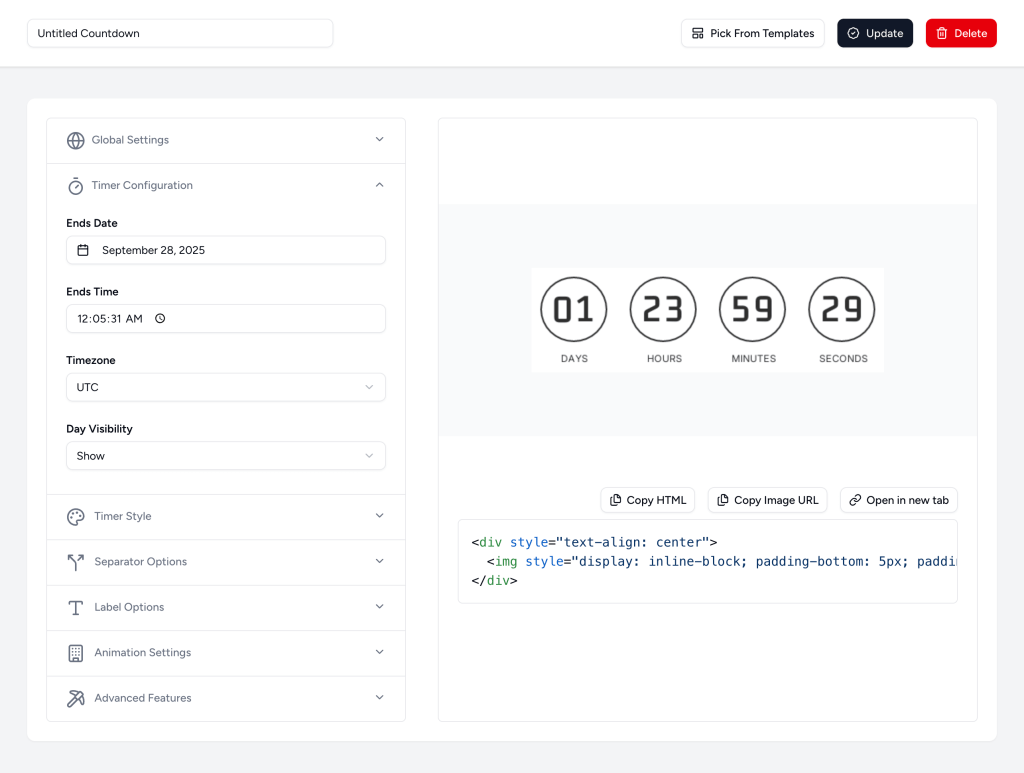Open the Timezone dropdown showing UTC
The image size is (1024, 773).
tap(225, 387)
